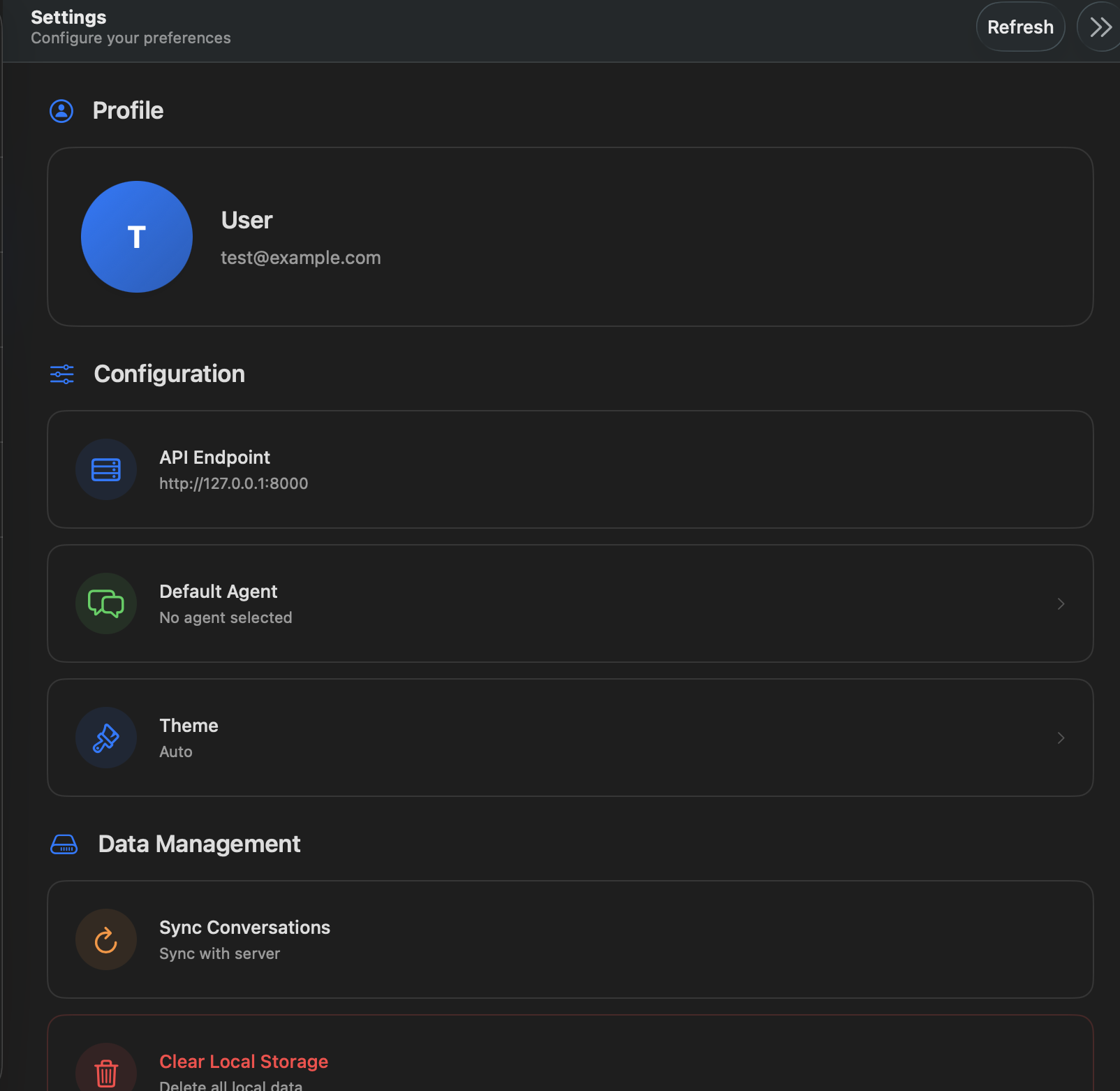Click the API Endpoint server icon

tap(105, 469)
